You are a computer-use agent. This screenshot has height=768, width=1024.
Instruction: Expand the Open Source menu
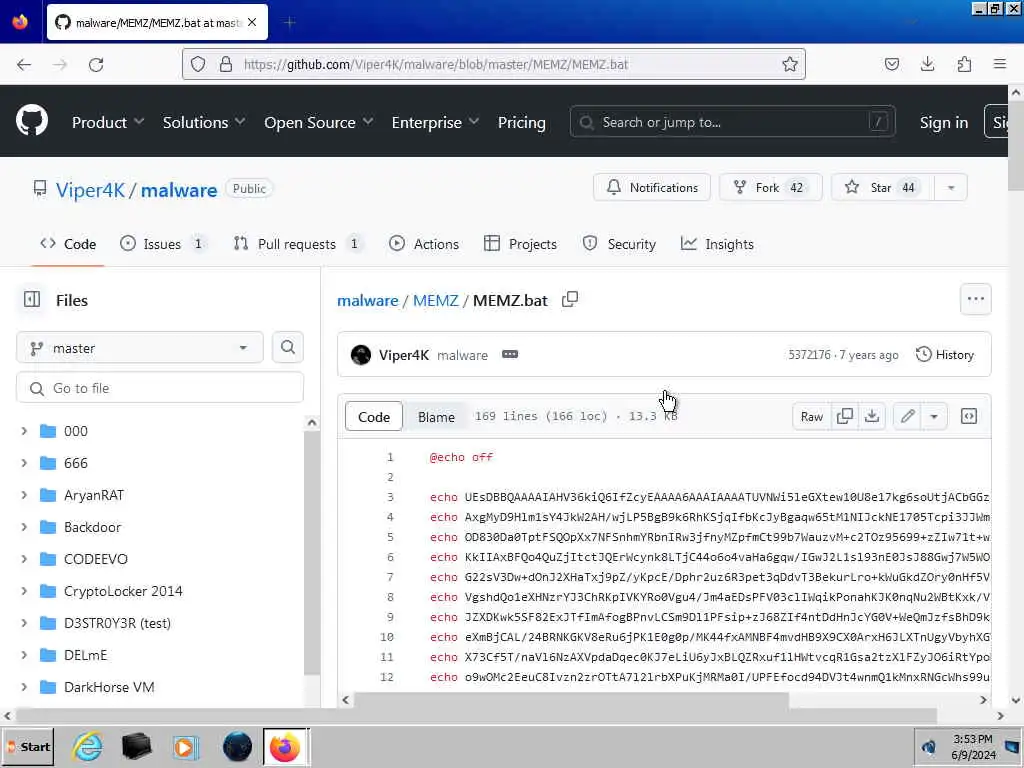(x=319, y=122)
